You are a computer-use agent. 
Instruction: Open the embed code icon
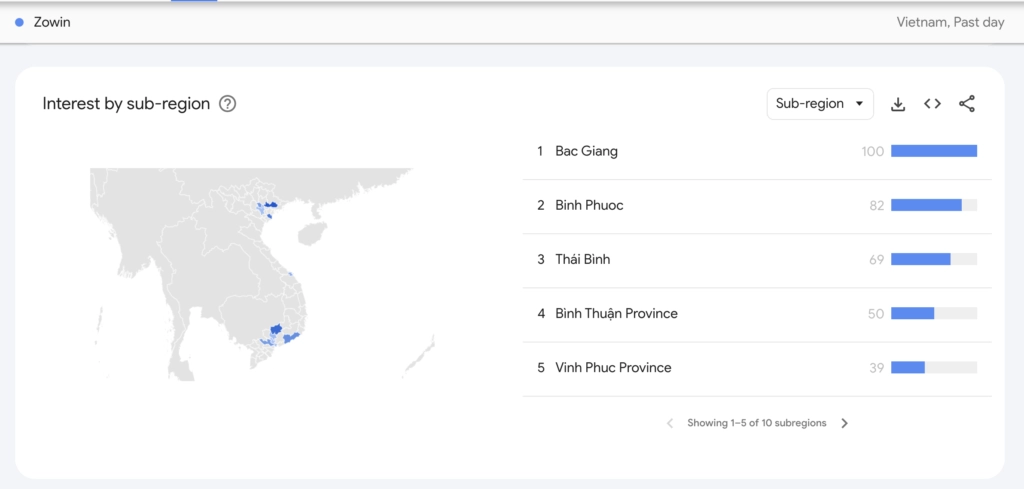pos(932,104)
